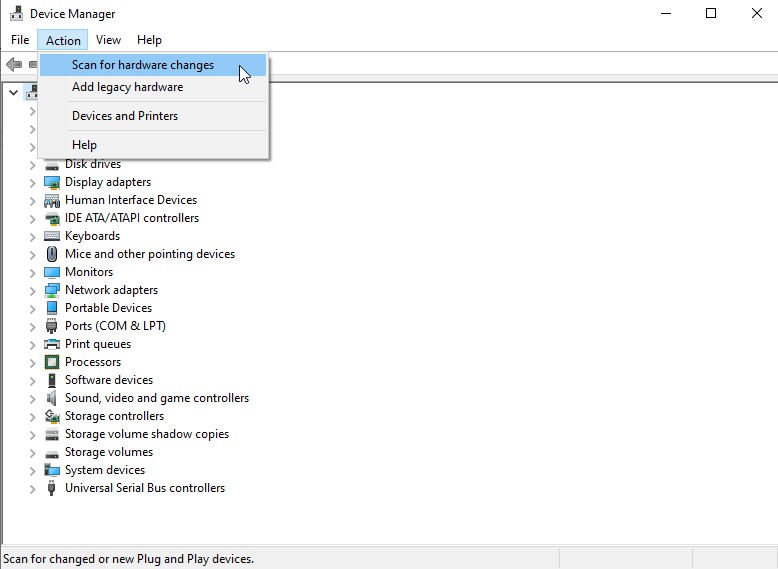Viewport: 778px width, 569px height.
Task: Expand the Universal Serial Bus controllers node
Action: [32, 489]
